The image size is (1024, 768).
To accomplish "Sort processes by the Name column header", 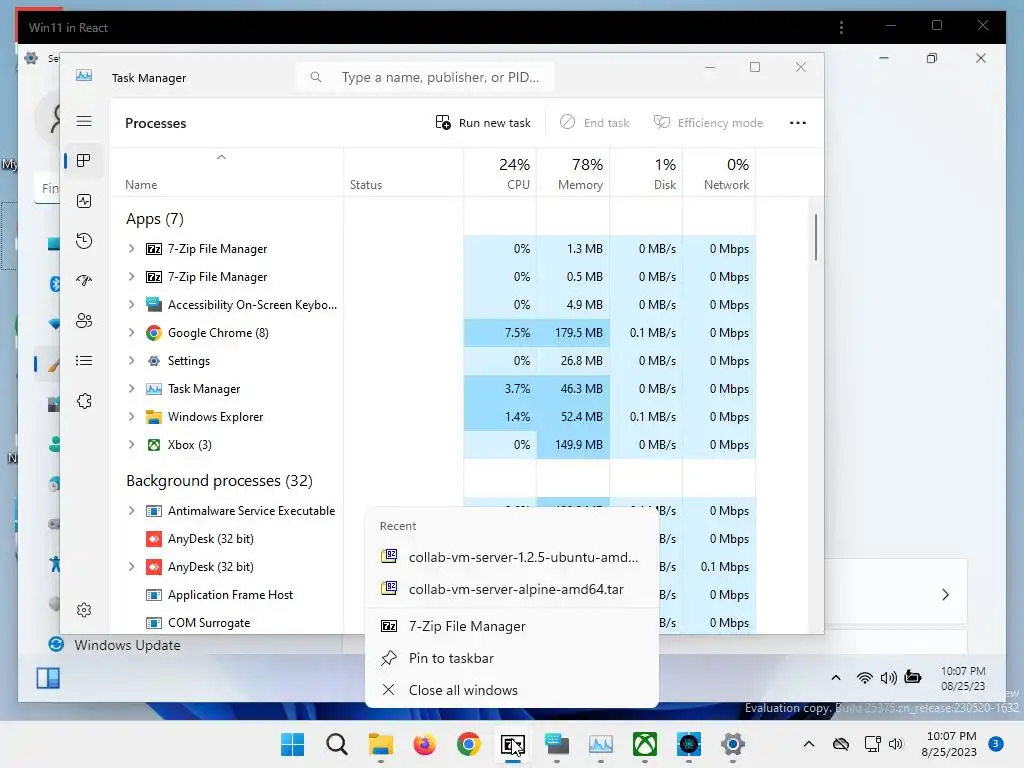I will (227, 173).
